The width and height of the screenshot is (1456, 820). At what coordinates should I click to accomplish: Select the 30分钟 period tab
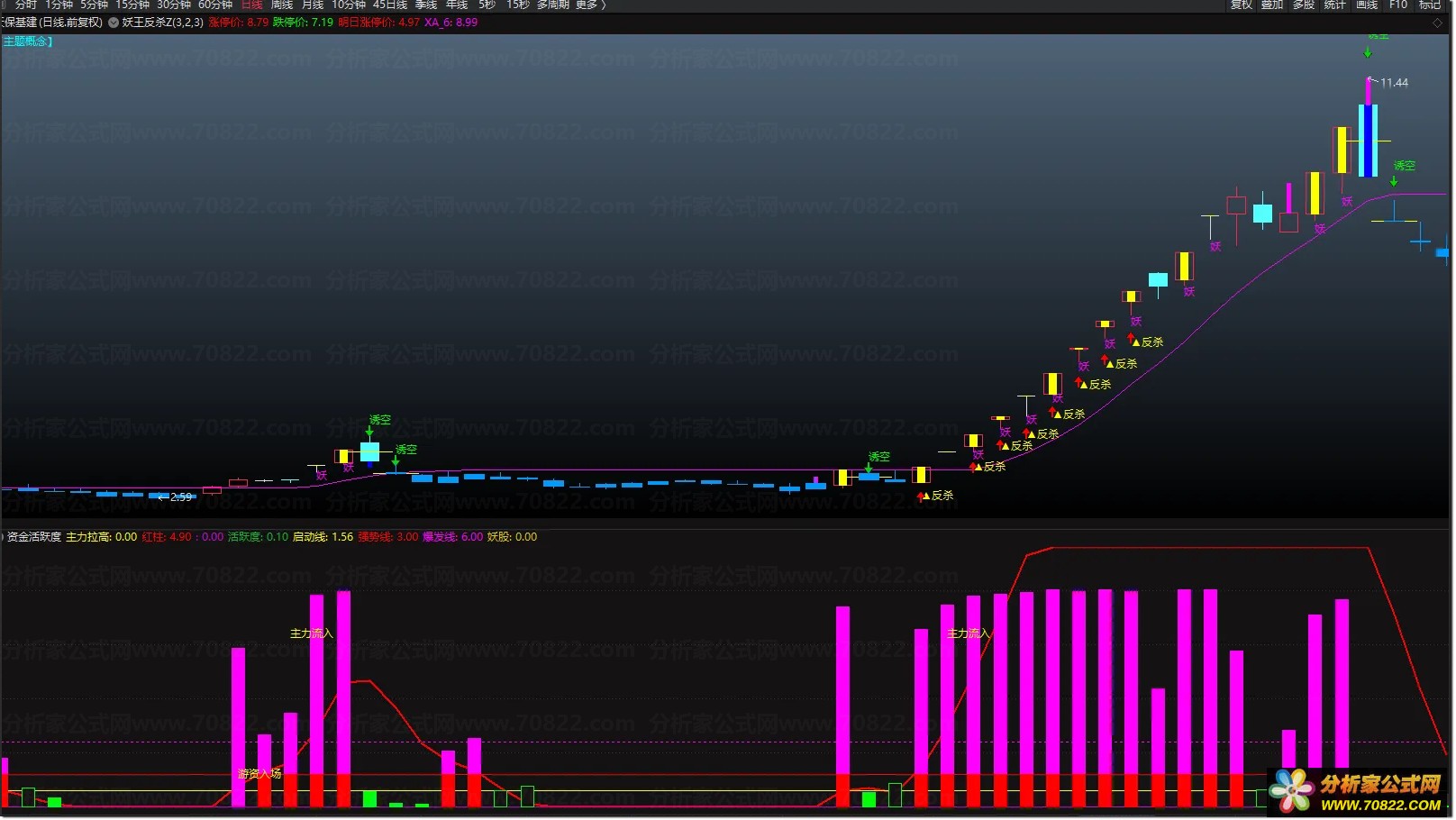click(x=174, y=5)
